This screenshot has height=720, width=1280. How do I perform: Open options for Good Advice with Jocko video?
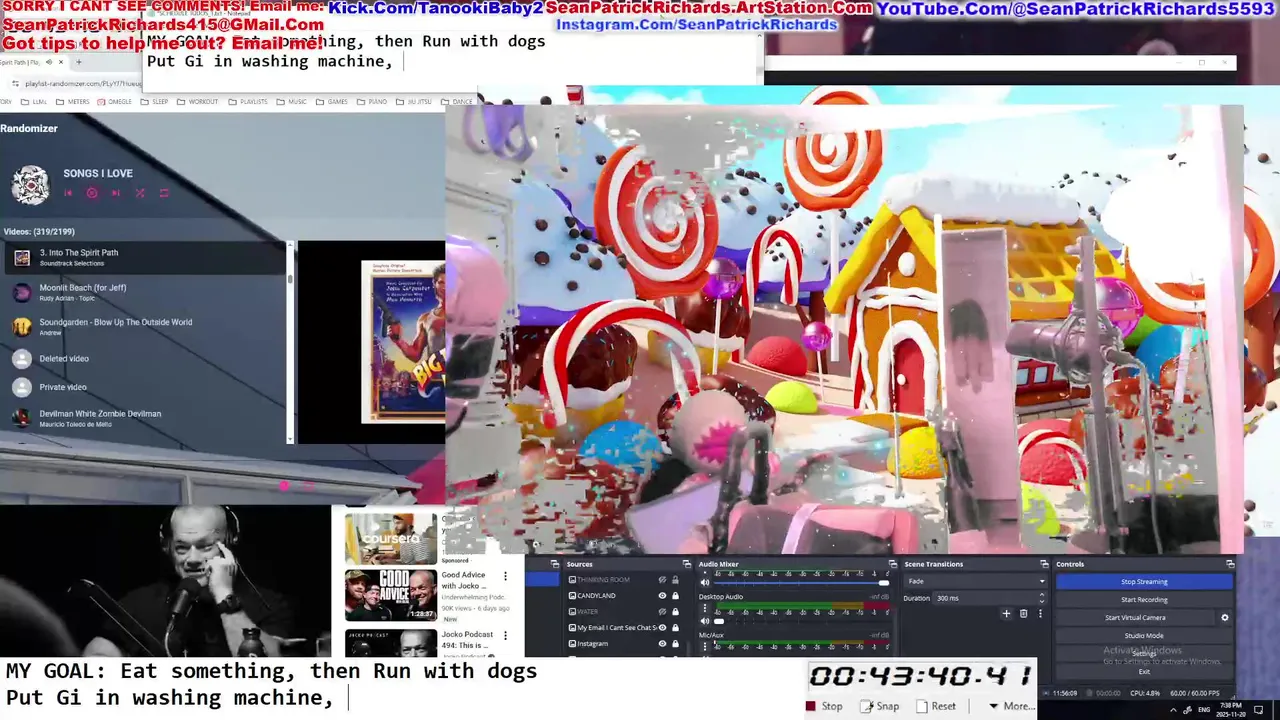[x=505, y=577]
